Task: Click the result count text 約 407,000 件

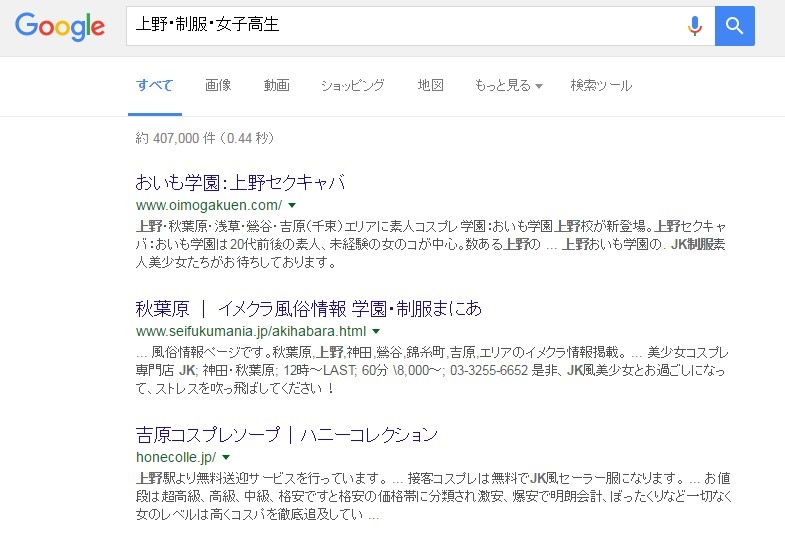Action: coord(205,138)
